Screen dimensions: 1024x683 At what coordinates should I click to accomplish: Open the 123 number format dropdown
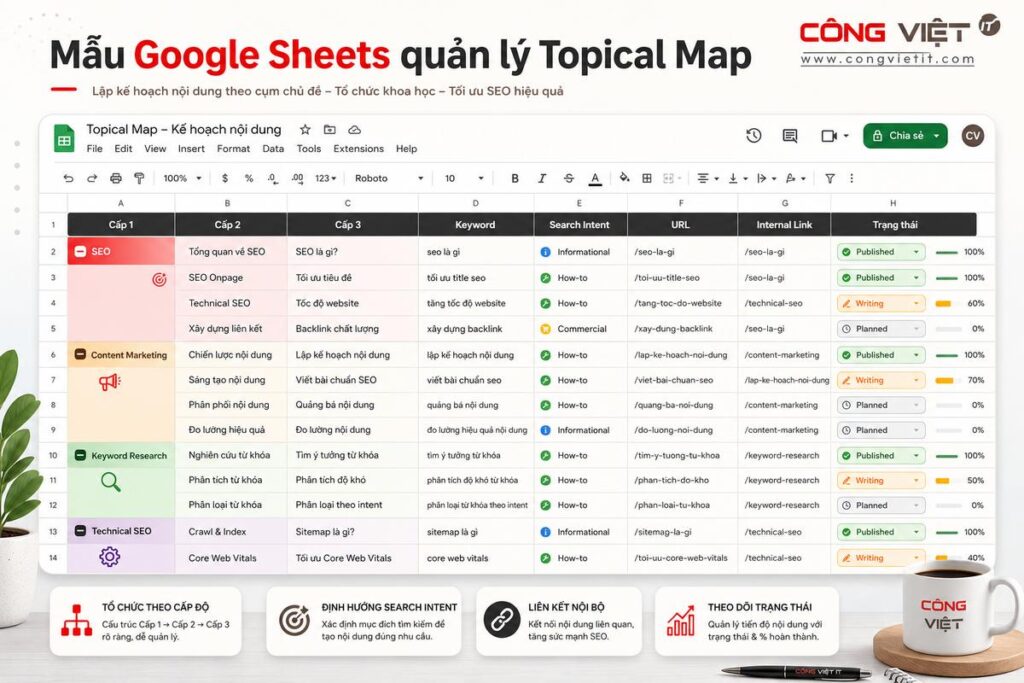pos(325,178)
